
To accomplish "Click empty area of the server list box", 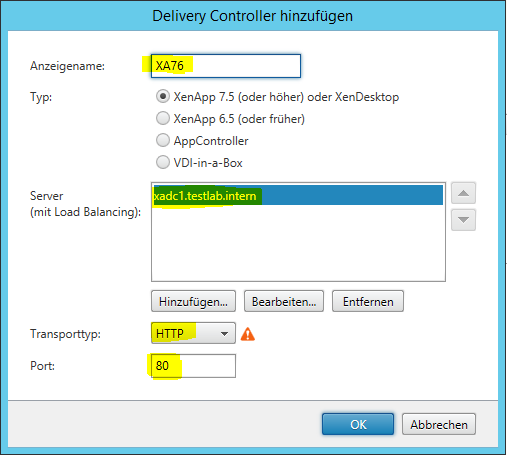I will 298,243.
